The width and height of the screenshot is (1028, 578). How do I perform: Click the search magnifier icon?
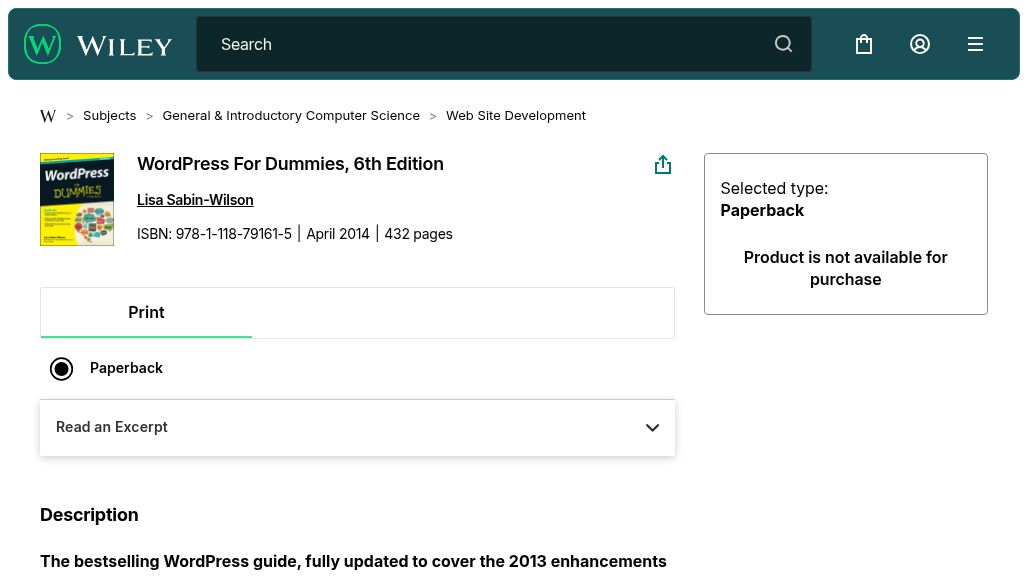(x=783, y=44)
